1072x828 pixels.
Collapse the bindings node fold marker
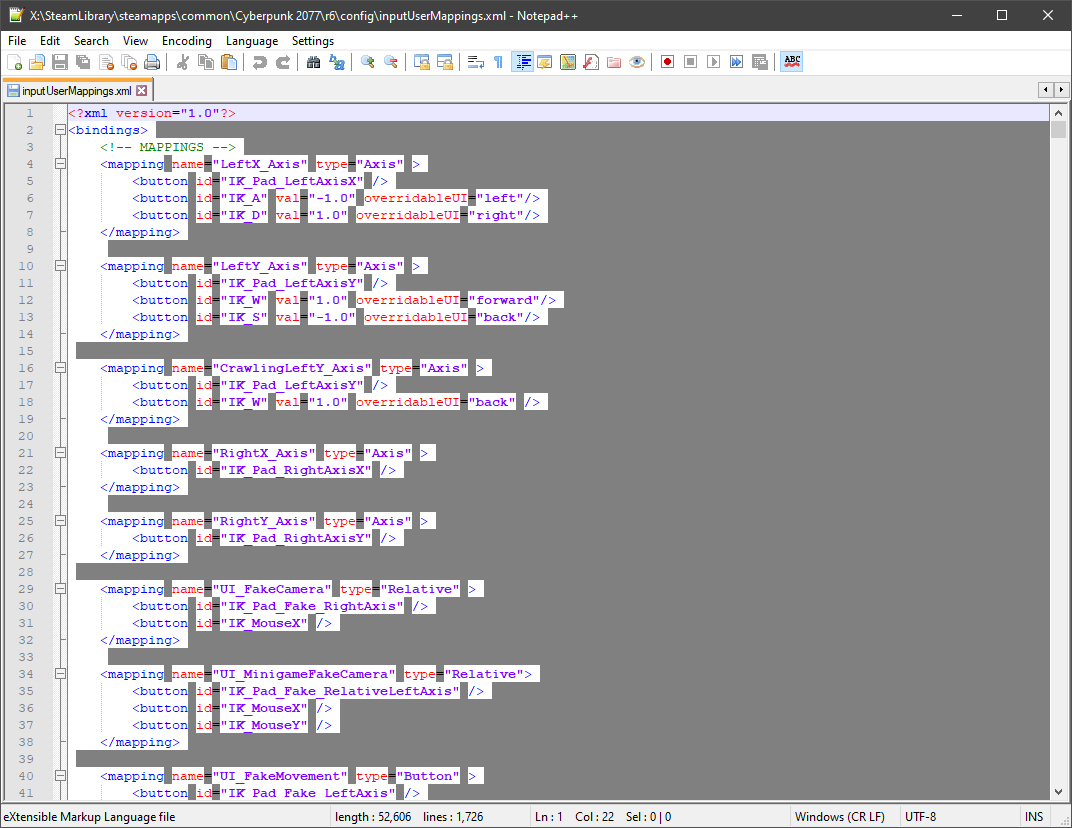(60, 130)
